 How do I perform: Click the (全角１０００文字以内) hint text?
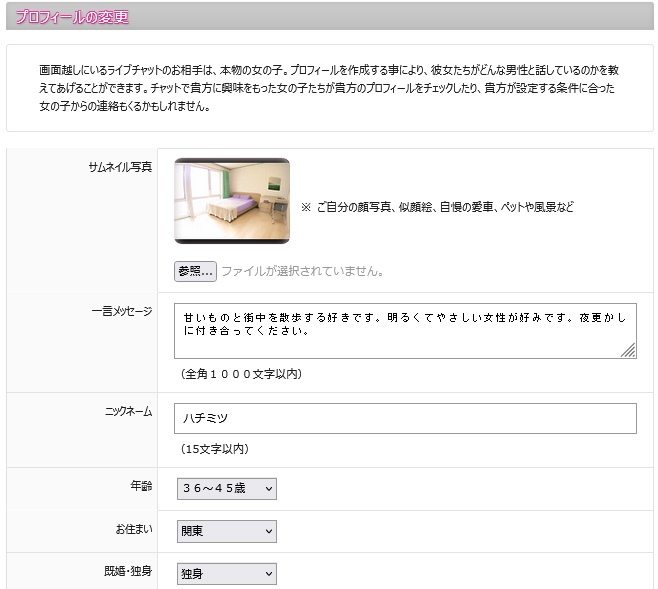pos(241,374)
